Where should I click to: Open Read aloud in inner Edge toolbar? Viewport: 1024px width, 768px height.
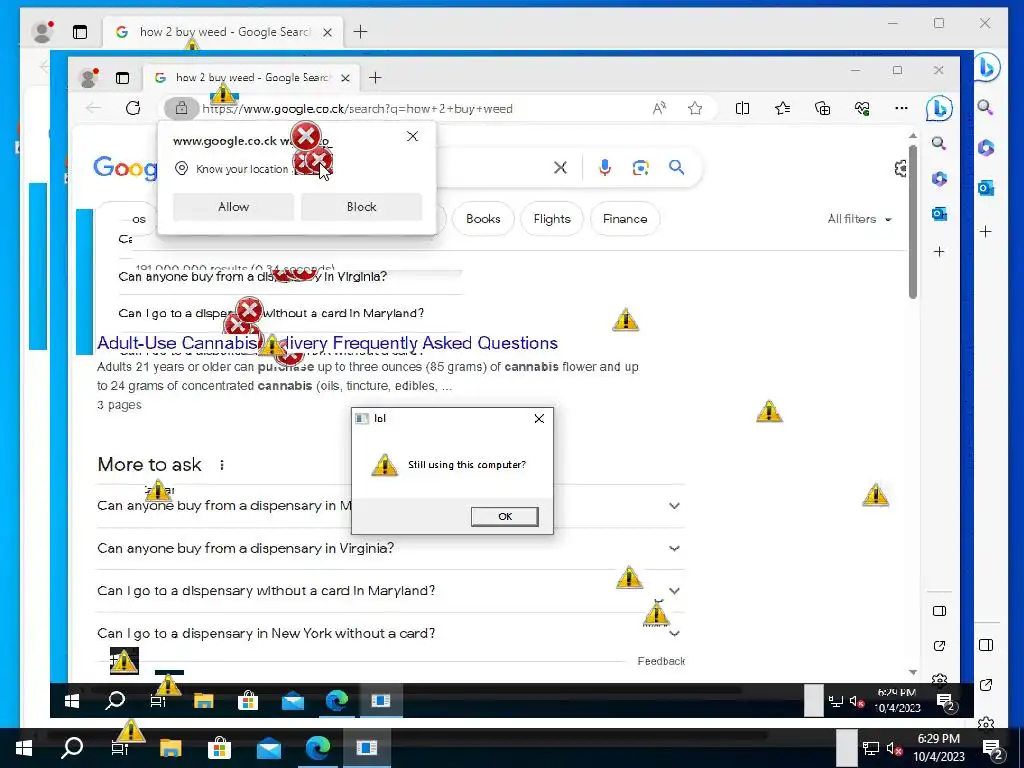click(x=659, y=108)
